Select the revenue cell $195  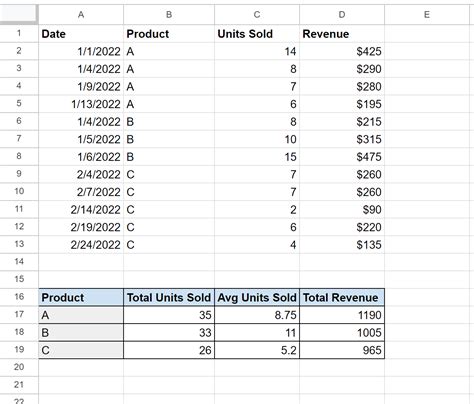tap(342, 104)
